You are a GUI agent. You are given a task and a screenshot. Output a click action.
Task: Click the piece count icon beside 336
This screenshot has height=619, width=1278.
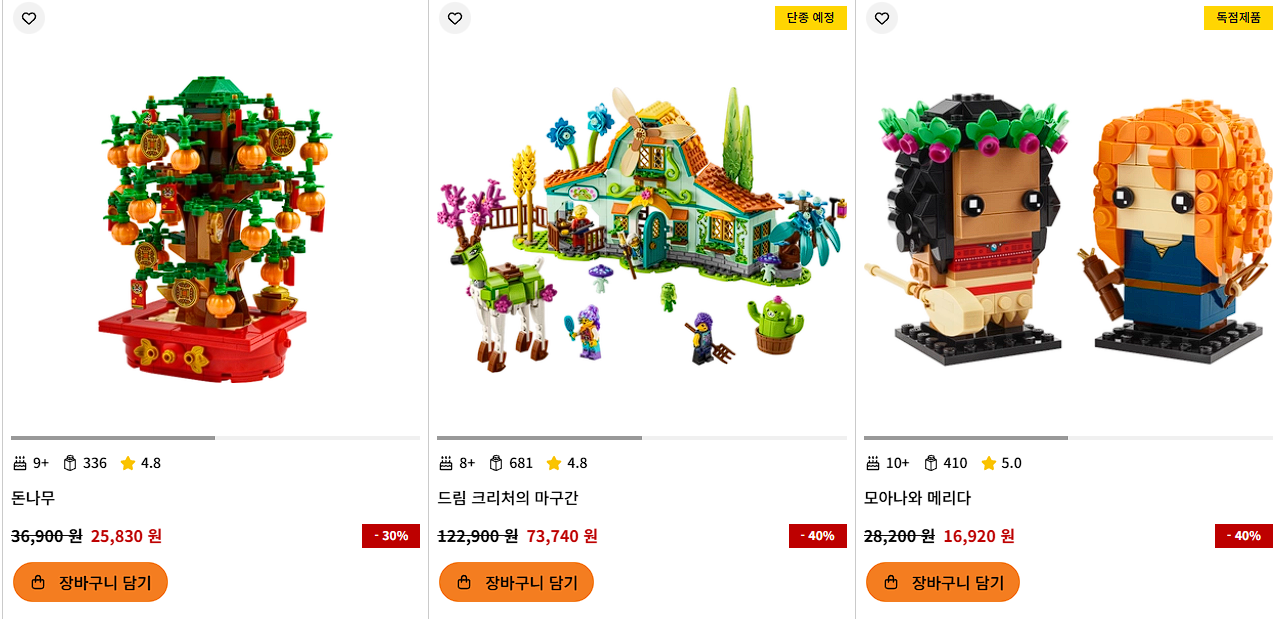[x=70, y=463]
